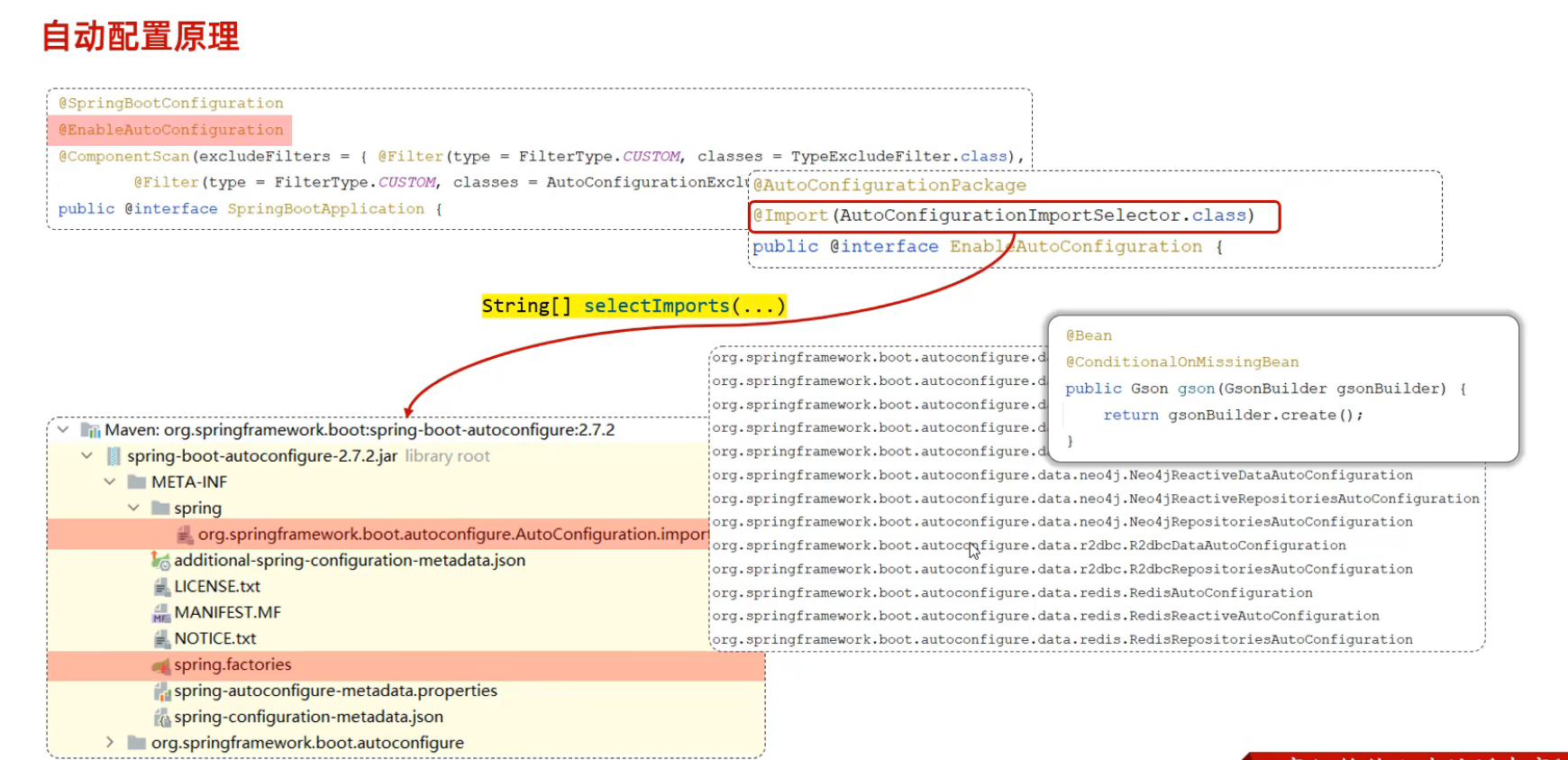The image size is (1568, 760).
Task: Click the AutoConfigurationExcl... filter line
Action: click(442, 183)
